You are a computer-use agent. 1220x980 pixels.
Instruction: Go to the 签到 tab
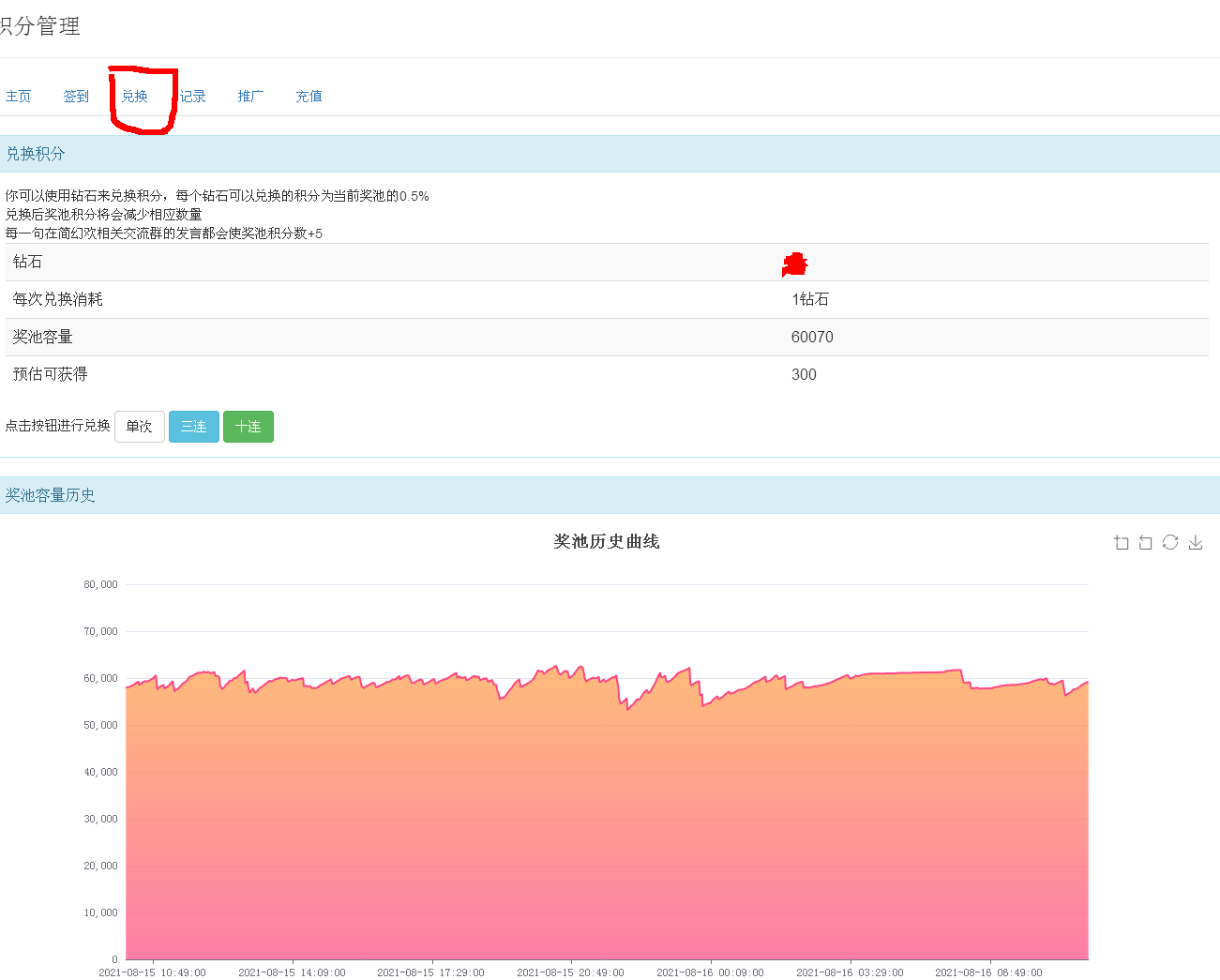tap(76, 96)
